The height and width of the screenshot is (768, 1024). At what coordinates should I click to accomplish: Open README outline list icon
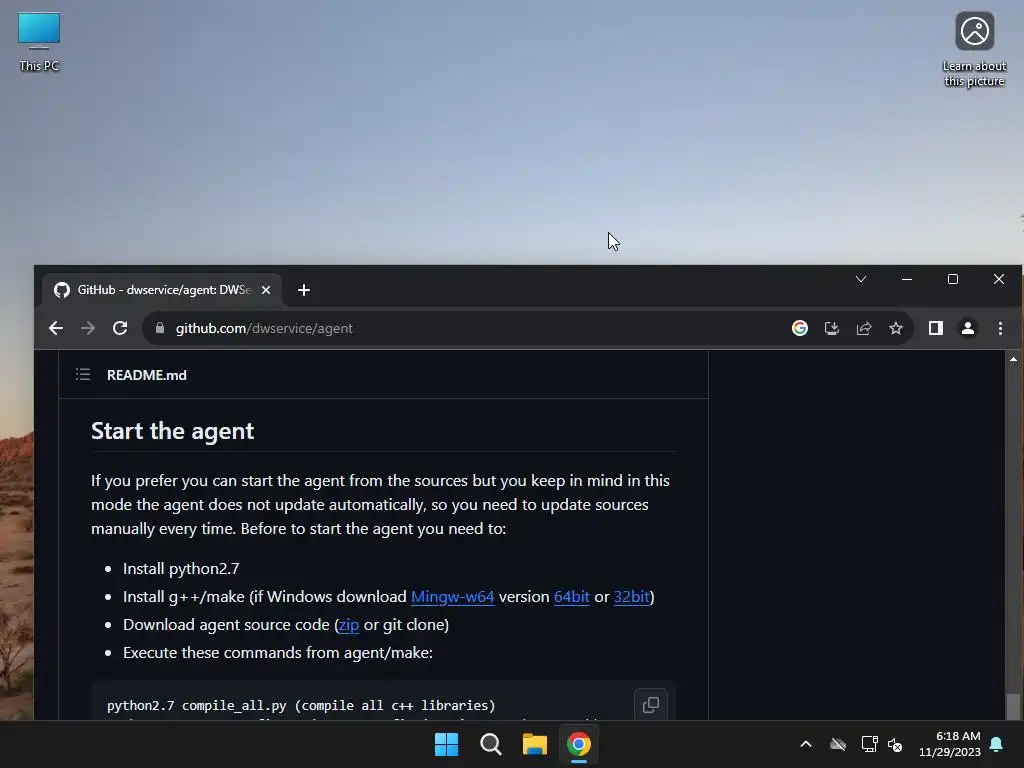coord(83,374)
